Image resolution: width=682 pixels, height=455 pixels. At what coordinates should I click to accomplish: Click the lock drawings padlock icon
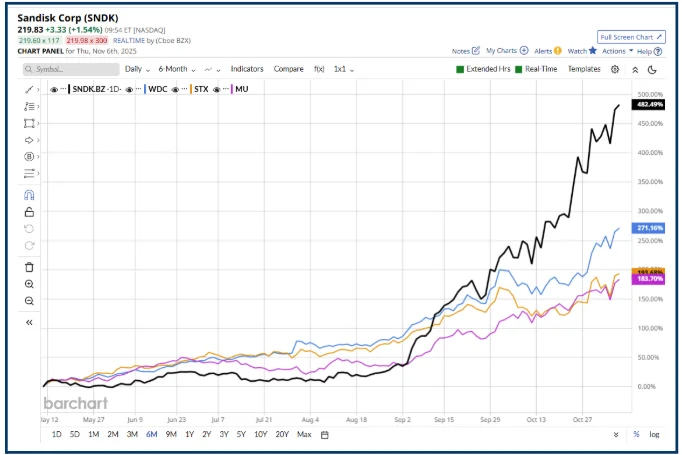pos(29,212)
